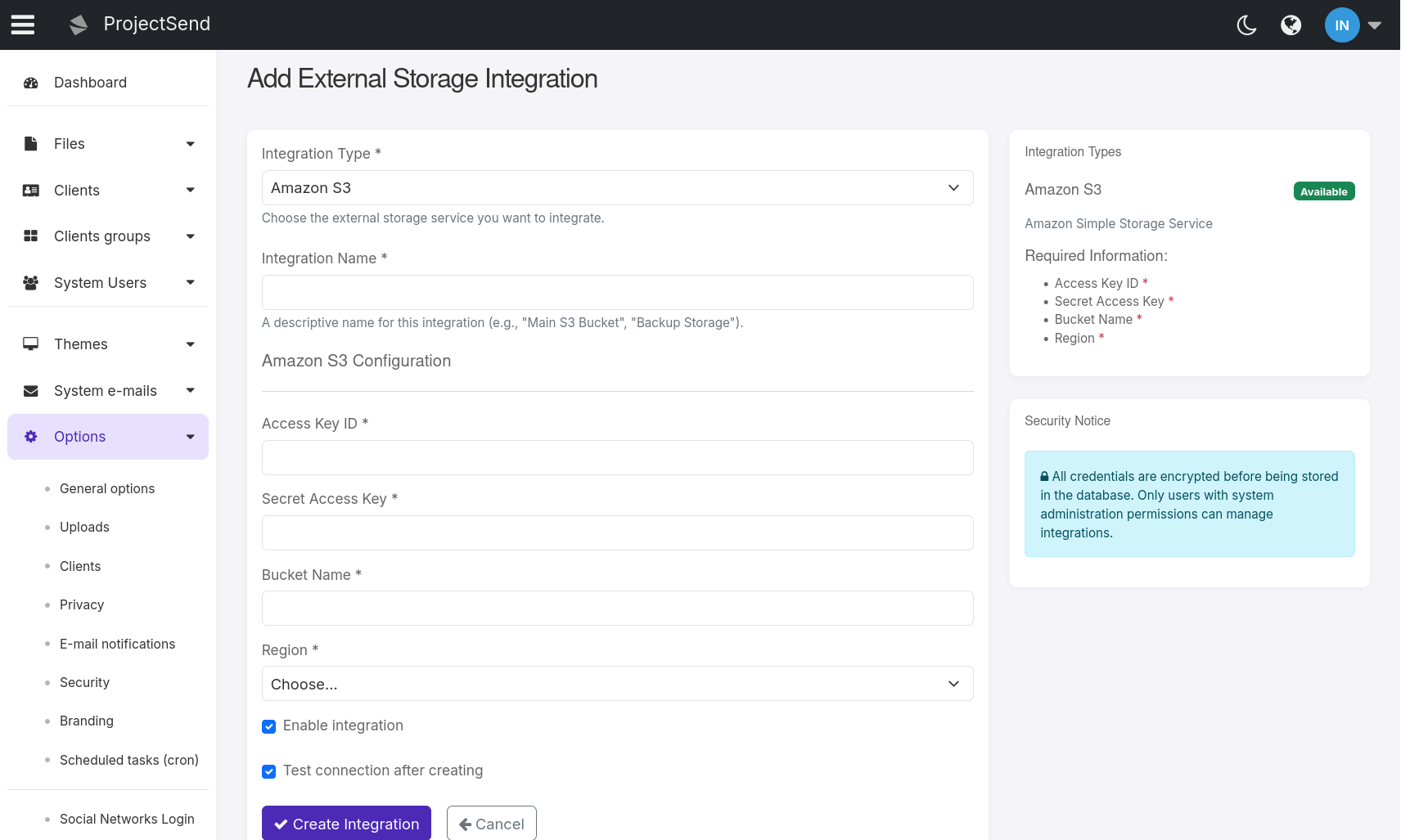Click the Dashboard sidebar icon
1401x840 pixels.
(x=31, y=82)
